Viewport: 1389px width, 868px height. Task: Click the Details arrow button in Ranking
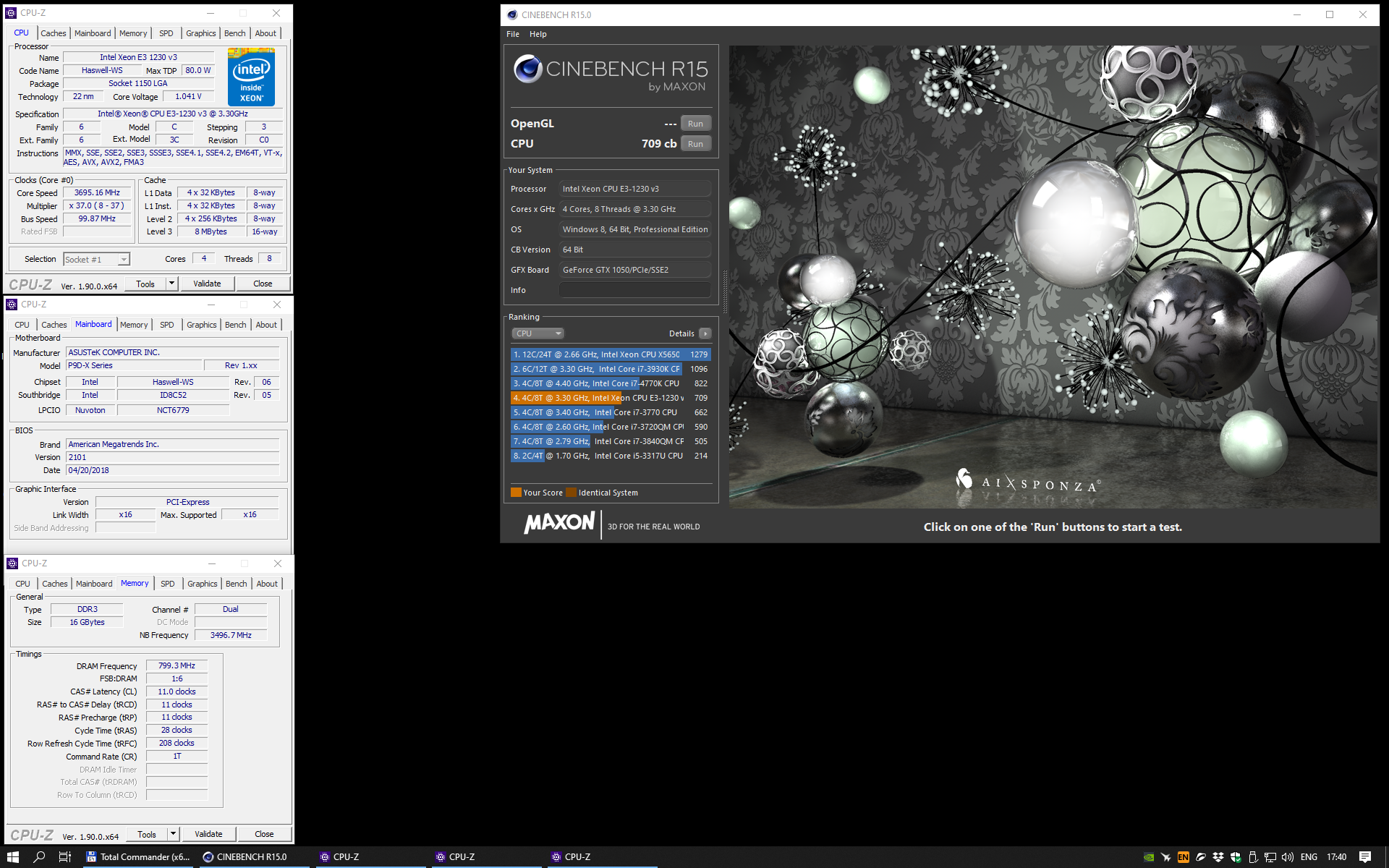[705, 333]
